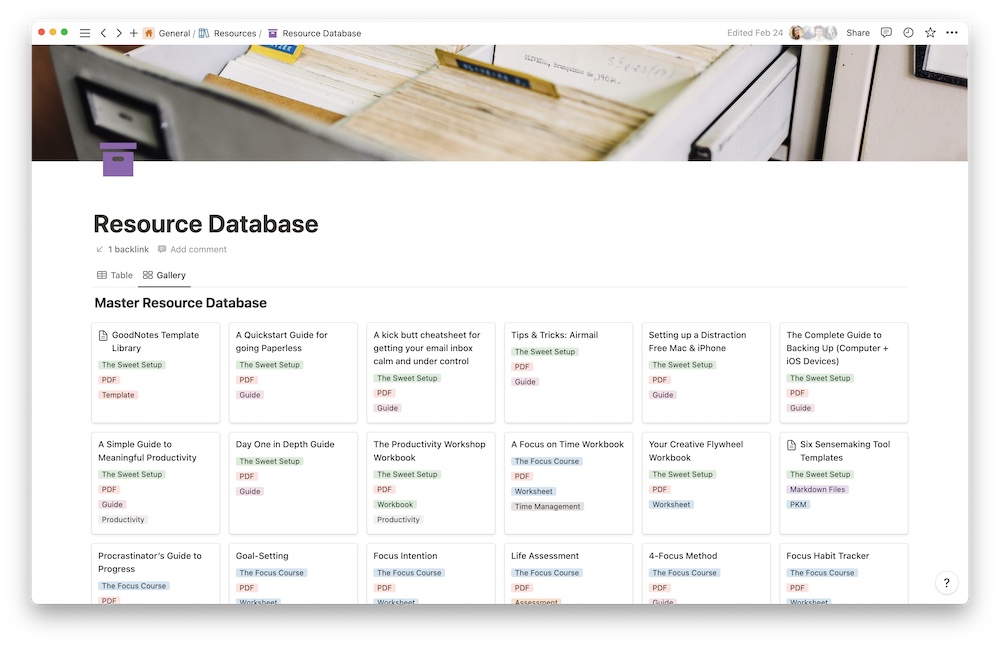Open The Complete Guide to Backing Up card
Screen dimensions: 1000x646
pyautogui.click(x=844, y=372)
